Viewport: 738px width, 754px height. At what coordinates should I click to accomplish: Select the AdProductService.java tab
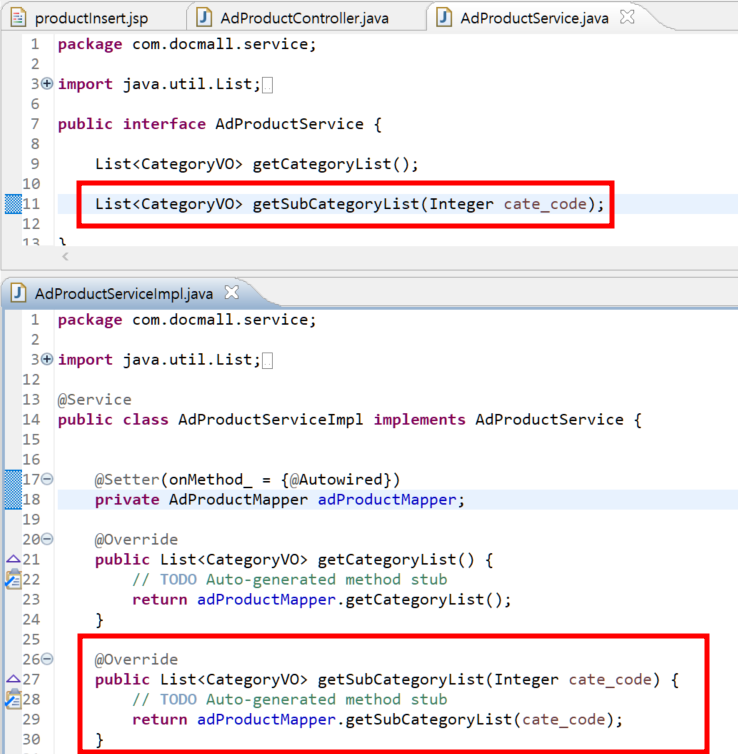[534, 18]
